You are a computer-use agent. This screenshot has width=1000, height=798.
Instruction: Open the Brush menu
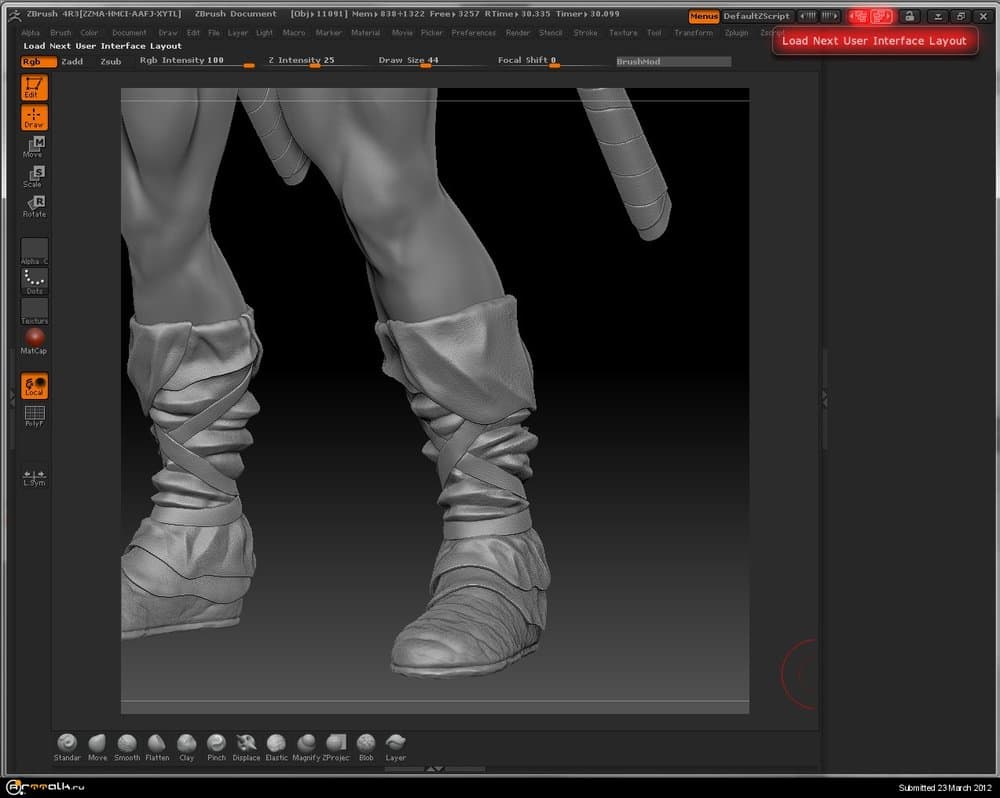[61, 33]
